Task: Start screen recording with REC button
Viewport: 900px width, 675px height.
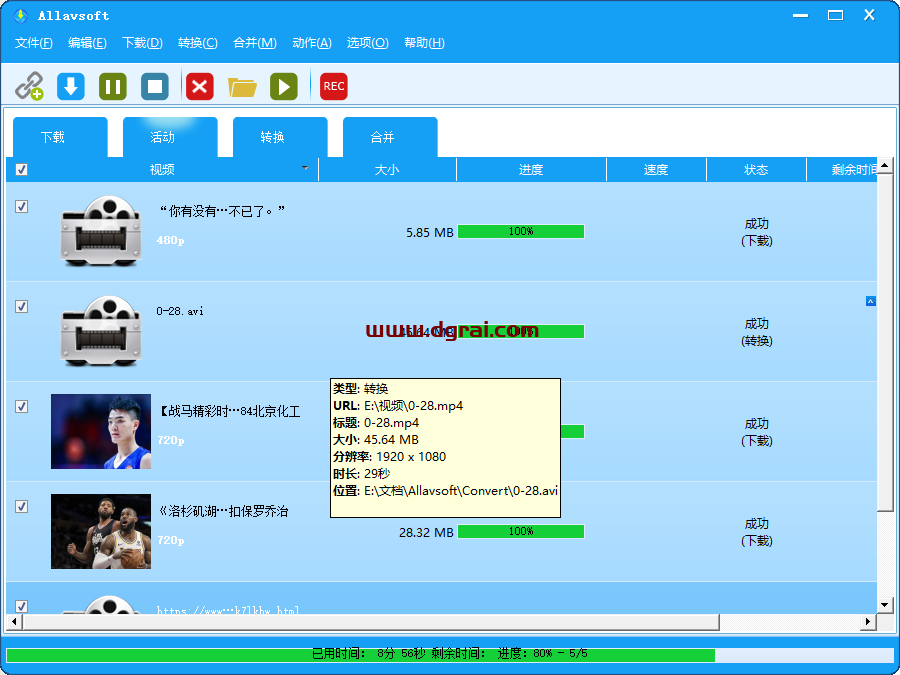Action: click(x=333, y=87)
